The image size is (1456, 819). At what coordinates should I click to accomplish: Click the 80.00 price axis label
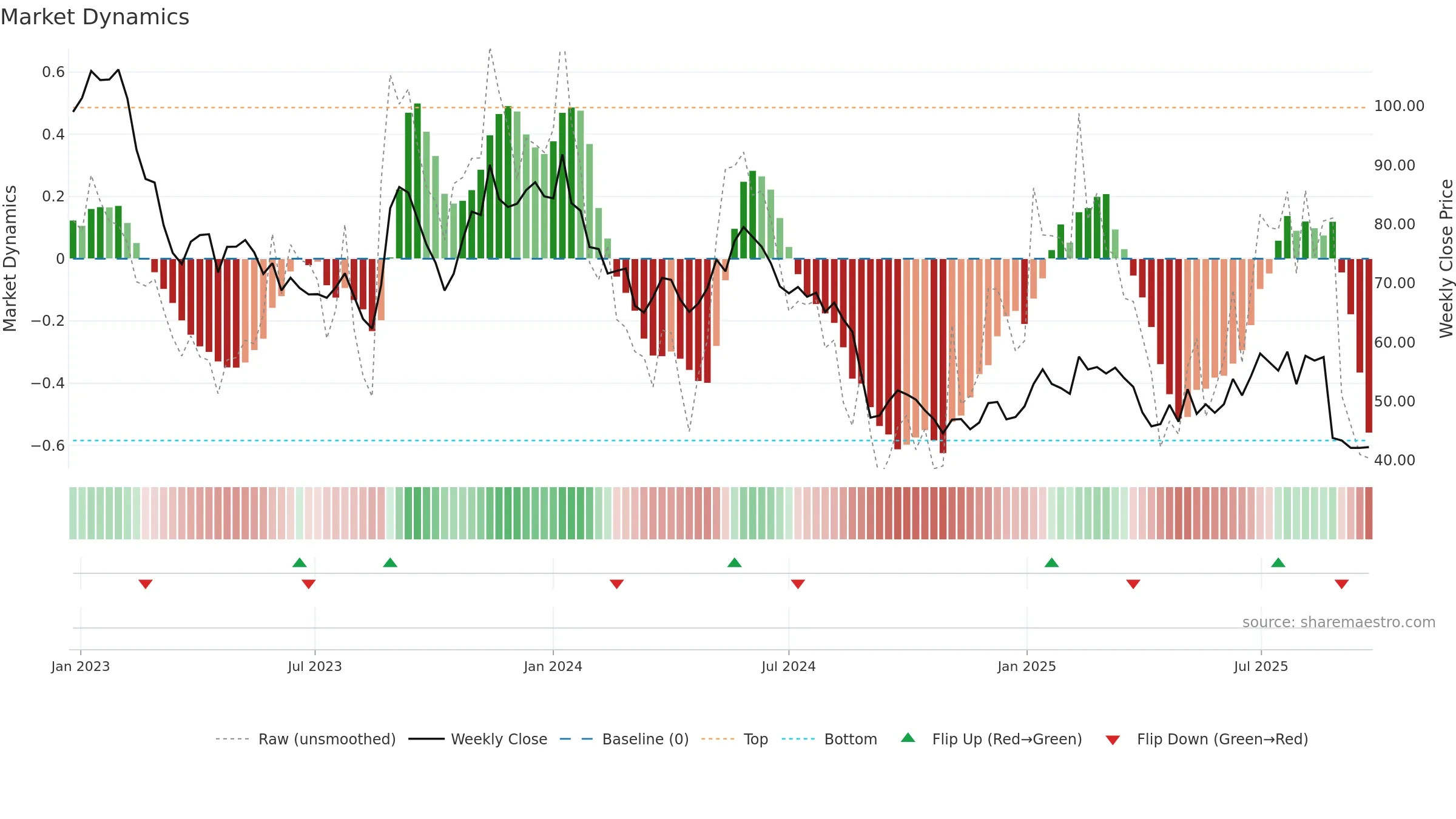coord(1395,224)
